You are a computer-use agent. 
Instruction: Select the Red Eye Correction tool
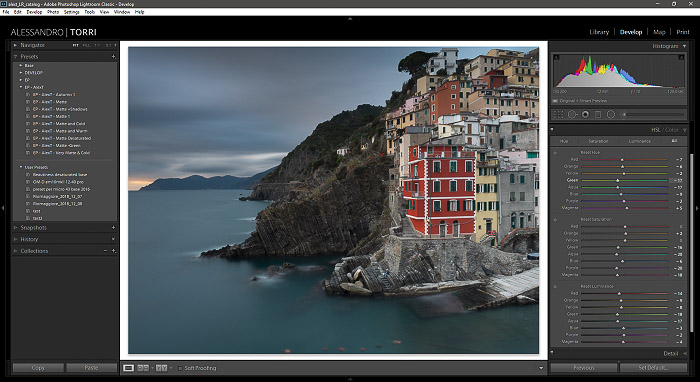click(x=585, y=115)
